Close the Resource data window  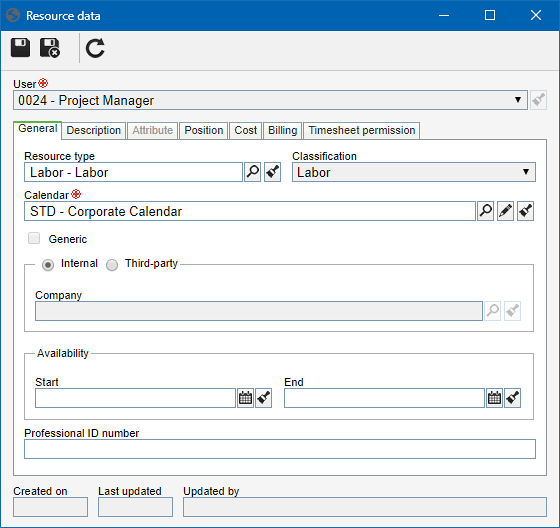tap(536, 15)
